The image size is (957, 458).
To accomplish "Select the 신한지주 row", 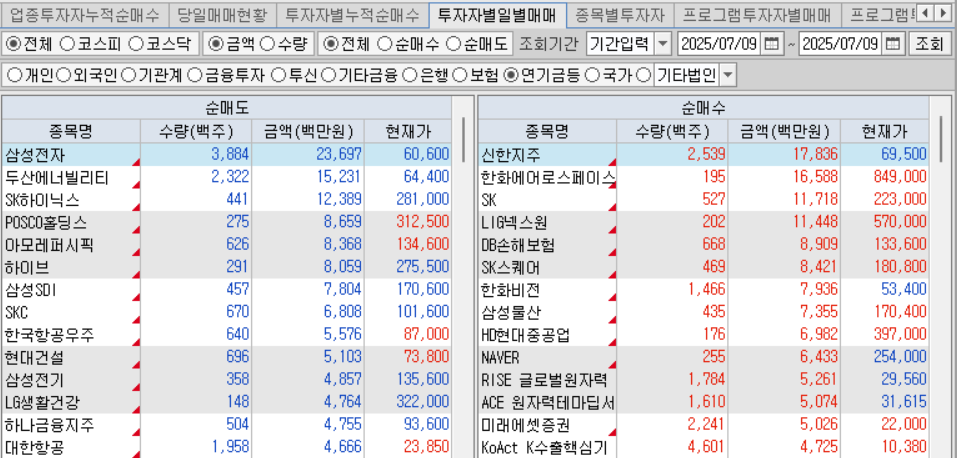I will coord(703,154).
